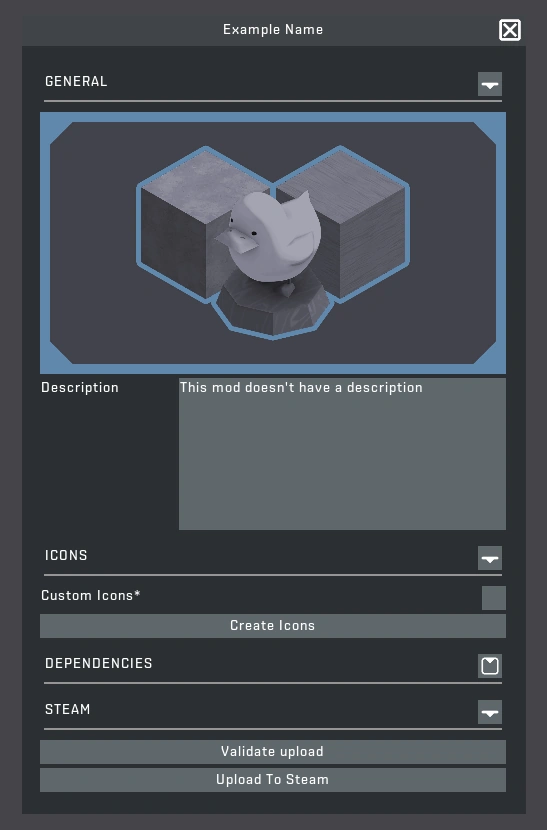The image size is (547, 830).
Task: Expand the DEPENDENCIES section icon
Action: coord(490,666)
